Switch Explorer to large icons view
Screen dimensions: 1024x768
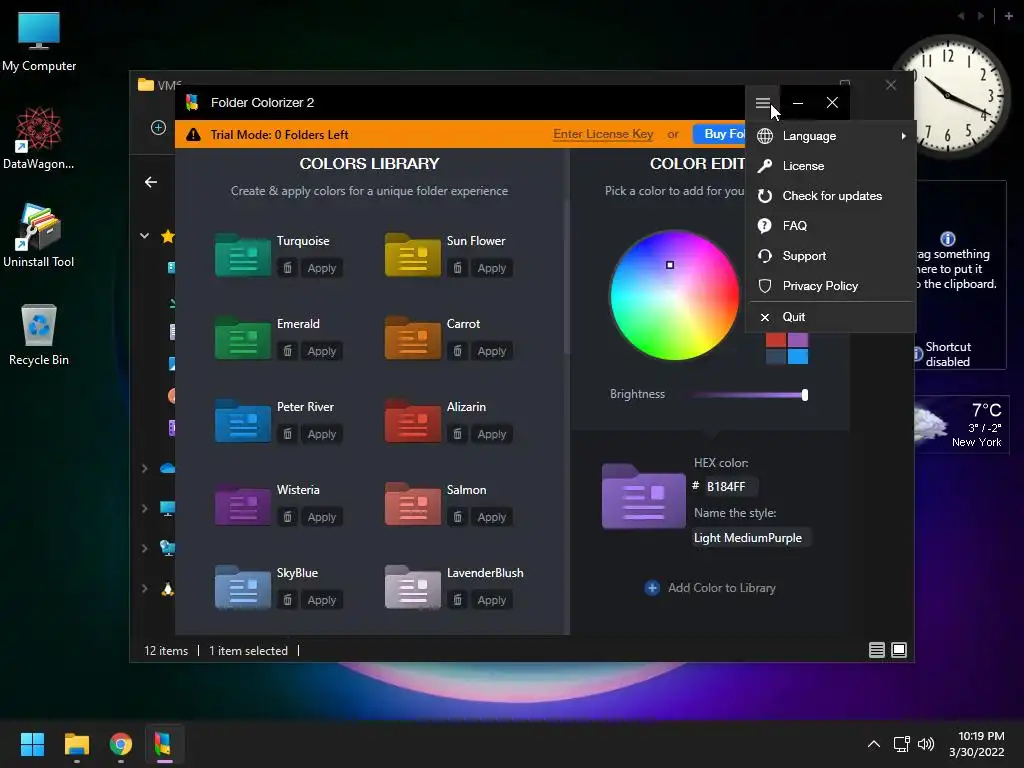click(x=899, y=650)
